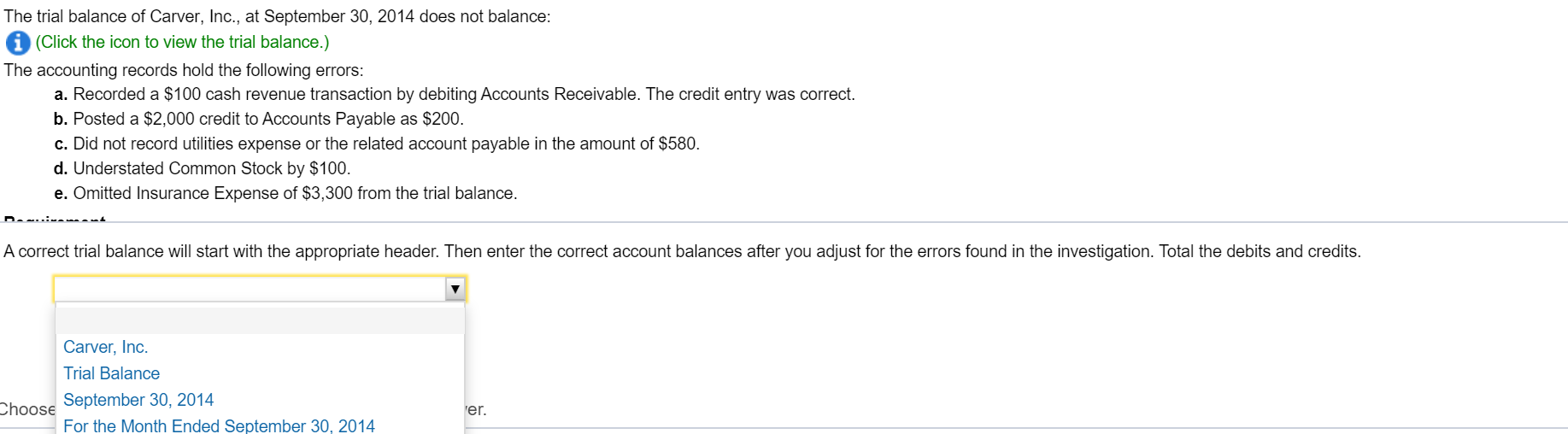Expand the header dropdown arrow
1568x434 pixels.
[x=455, y=289]
